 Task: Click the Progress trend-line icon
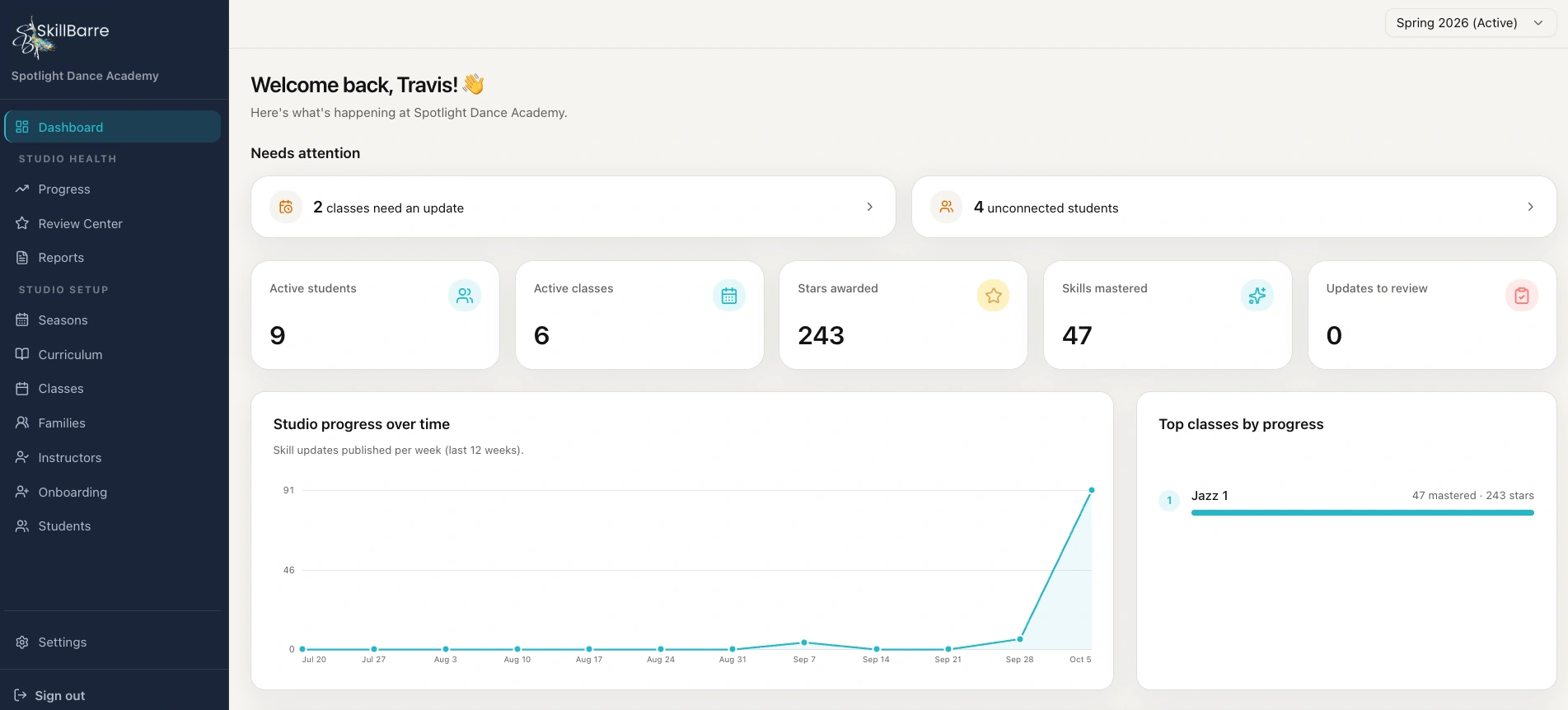click(22, 189)
